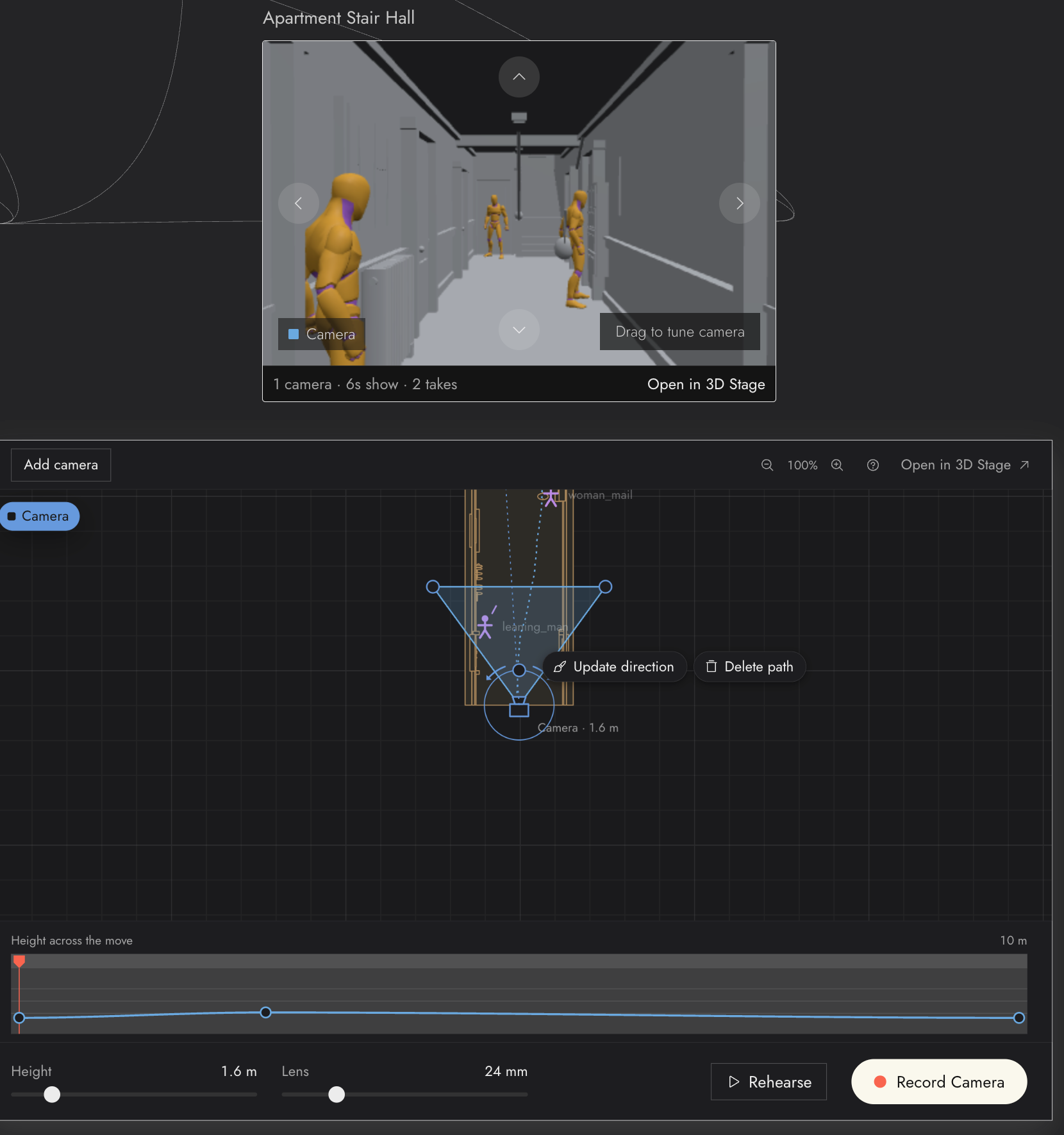Tilt the preview camera down with the chevron
The height and width of the screenshot is (1135, 1064).
pos(519,330)
